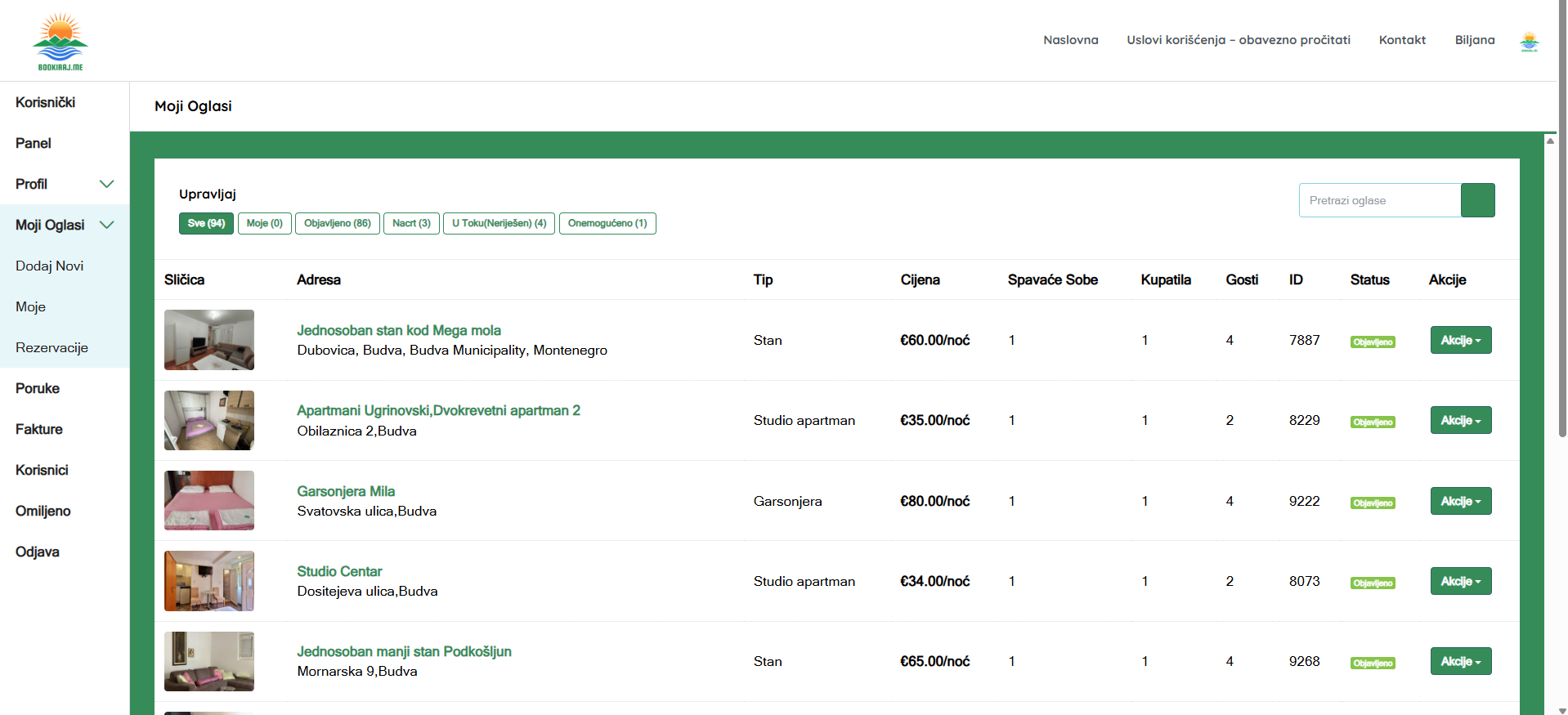Viewport: 1568px width, 715px height.
Task: Select the Sve (94) filter
Action: (x=206, y=223)
